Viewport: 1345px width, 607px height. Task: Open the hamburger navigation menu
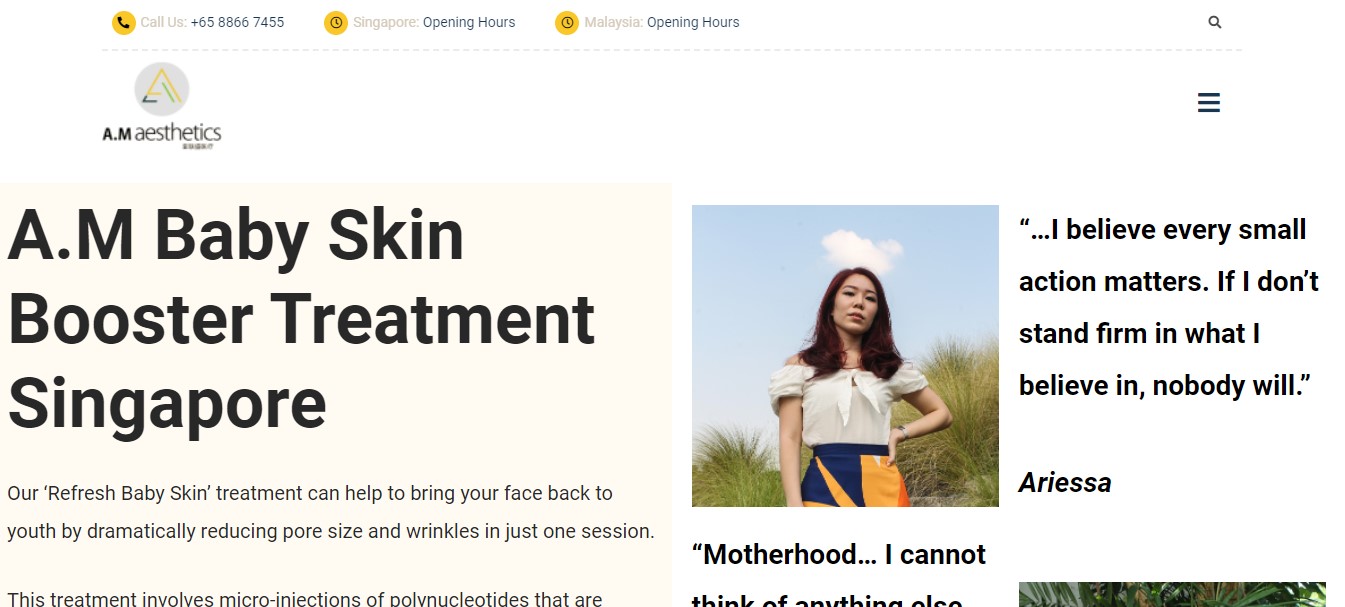[1209, 103]
